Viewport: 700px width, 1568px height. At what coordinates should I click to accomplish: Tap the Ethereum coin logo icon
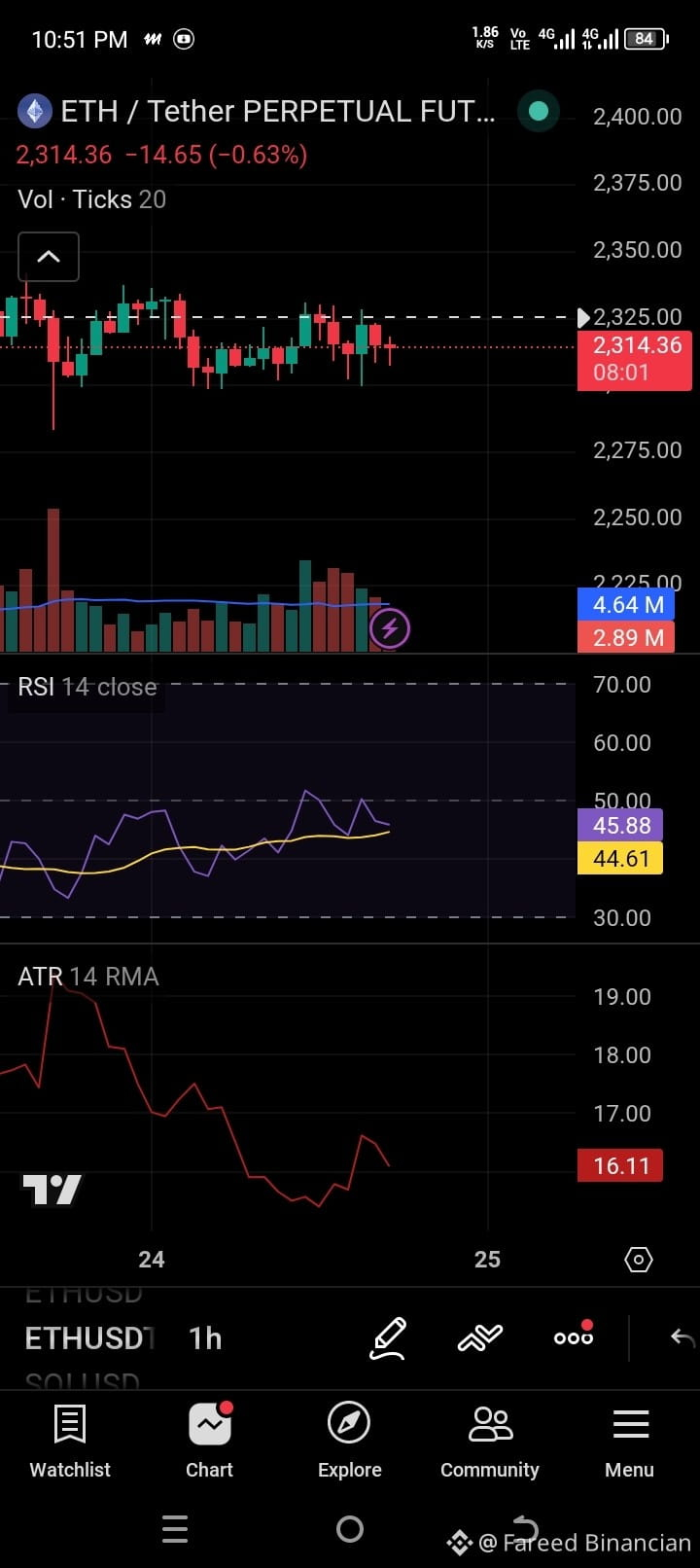[35, 111]
